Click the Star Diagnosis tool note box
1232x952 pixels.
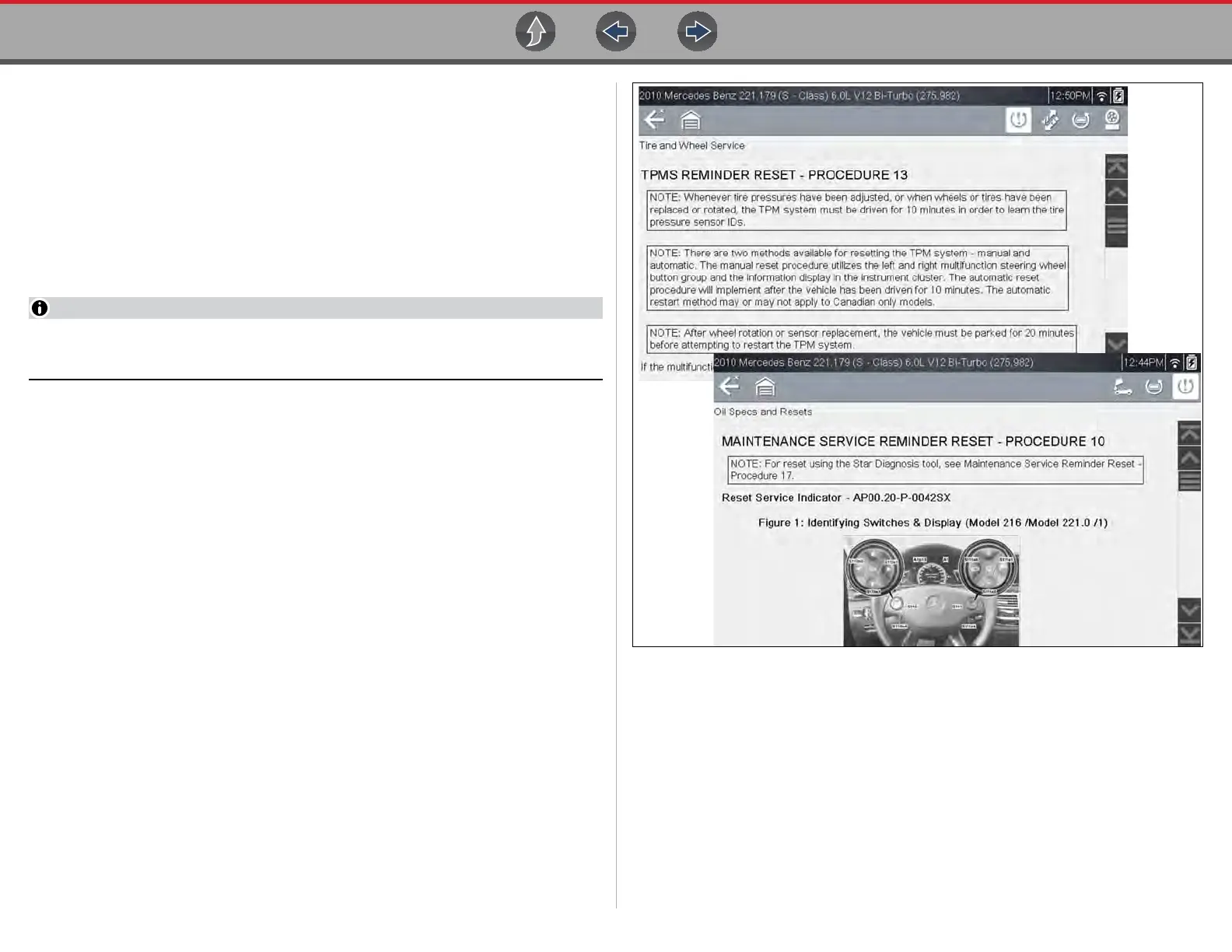(x=936, y=470)
